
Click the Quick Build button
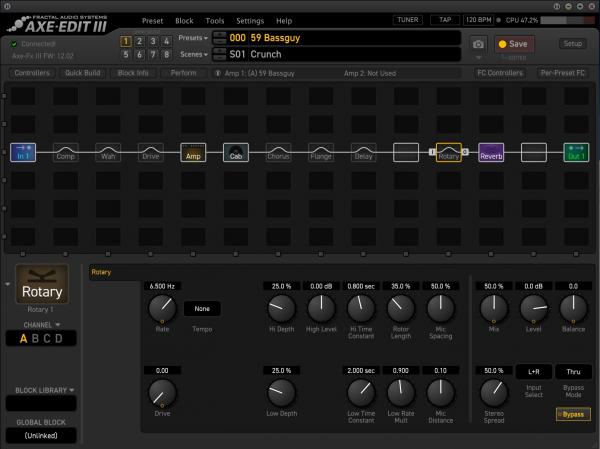click(83, 73)
